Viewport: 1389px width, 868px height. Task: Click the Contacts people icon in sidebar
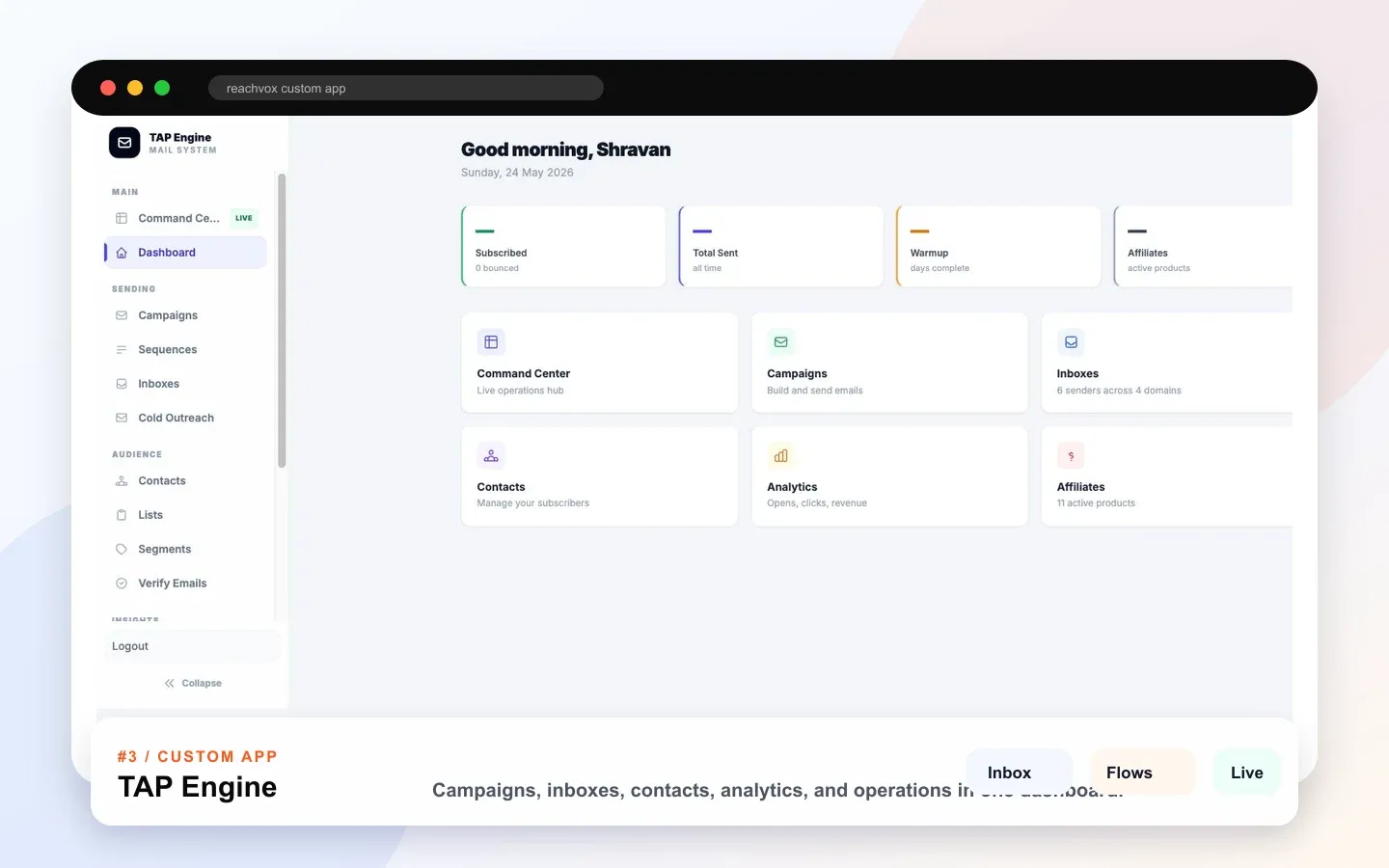click(x=122, y=481)
